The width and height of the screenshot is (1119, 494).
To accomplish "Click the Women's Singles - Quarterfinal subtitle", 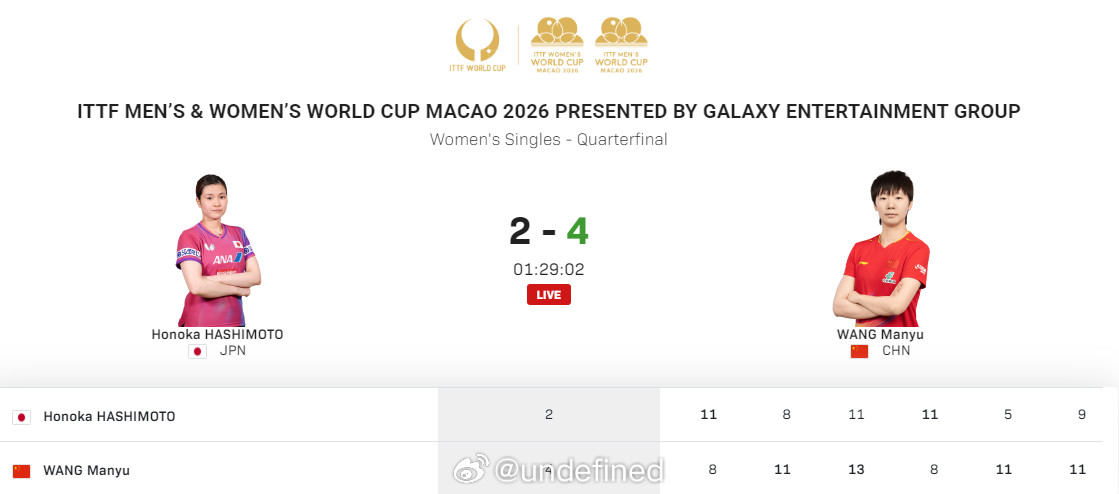I will 549,140.
